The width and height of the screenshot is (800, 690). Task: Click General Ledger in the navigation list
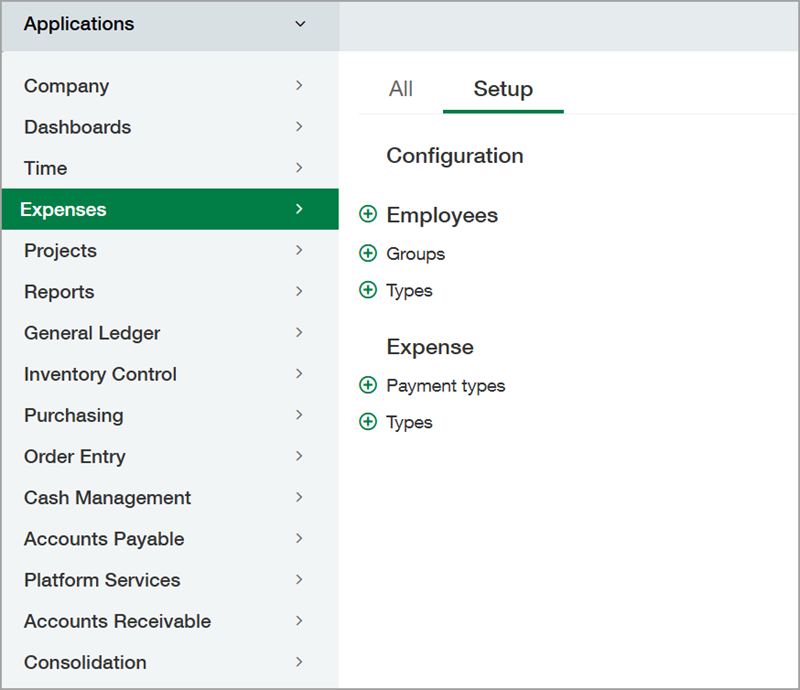pyautogui.click(x=93, y=332)
